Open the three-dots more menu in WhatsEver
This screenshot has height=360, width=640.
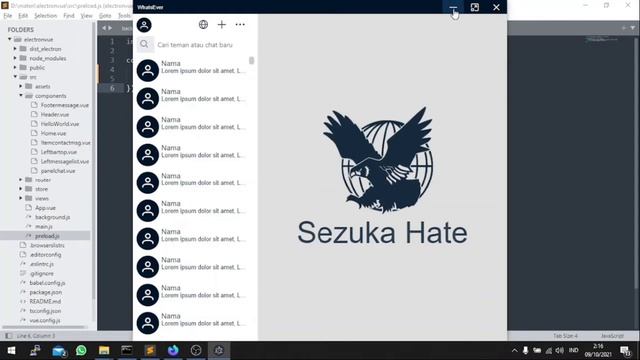[x=240, y=24]
